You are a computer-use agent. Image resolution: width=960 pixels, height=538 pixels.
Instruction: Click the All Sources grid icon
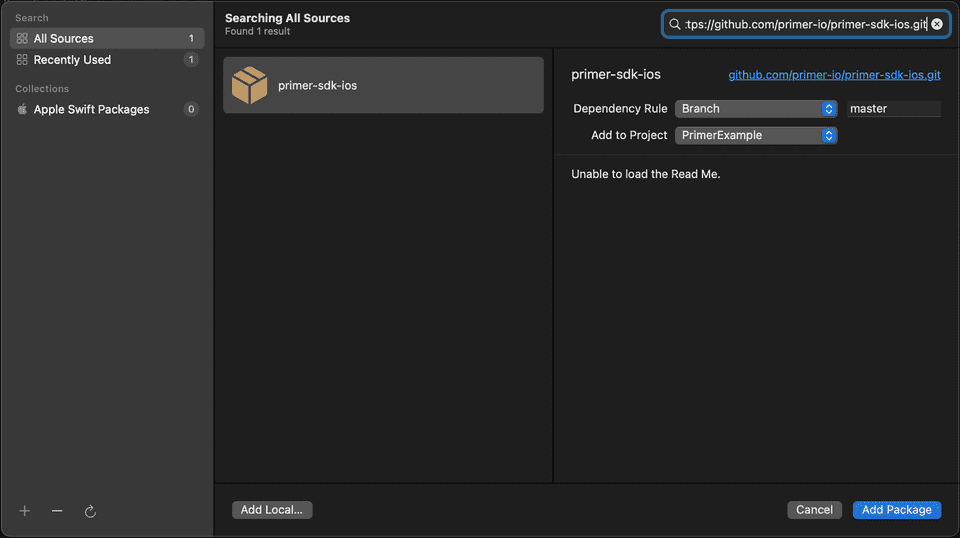coord(22,38)
